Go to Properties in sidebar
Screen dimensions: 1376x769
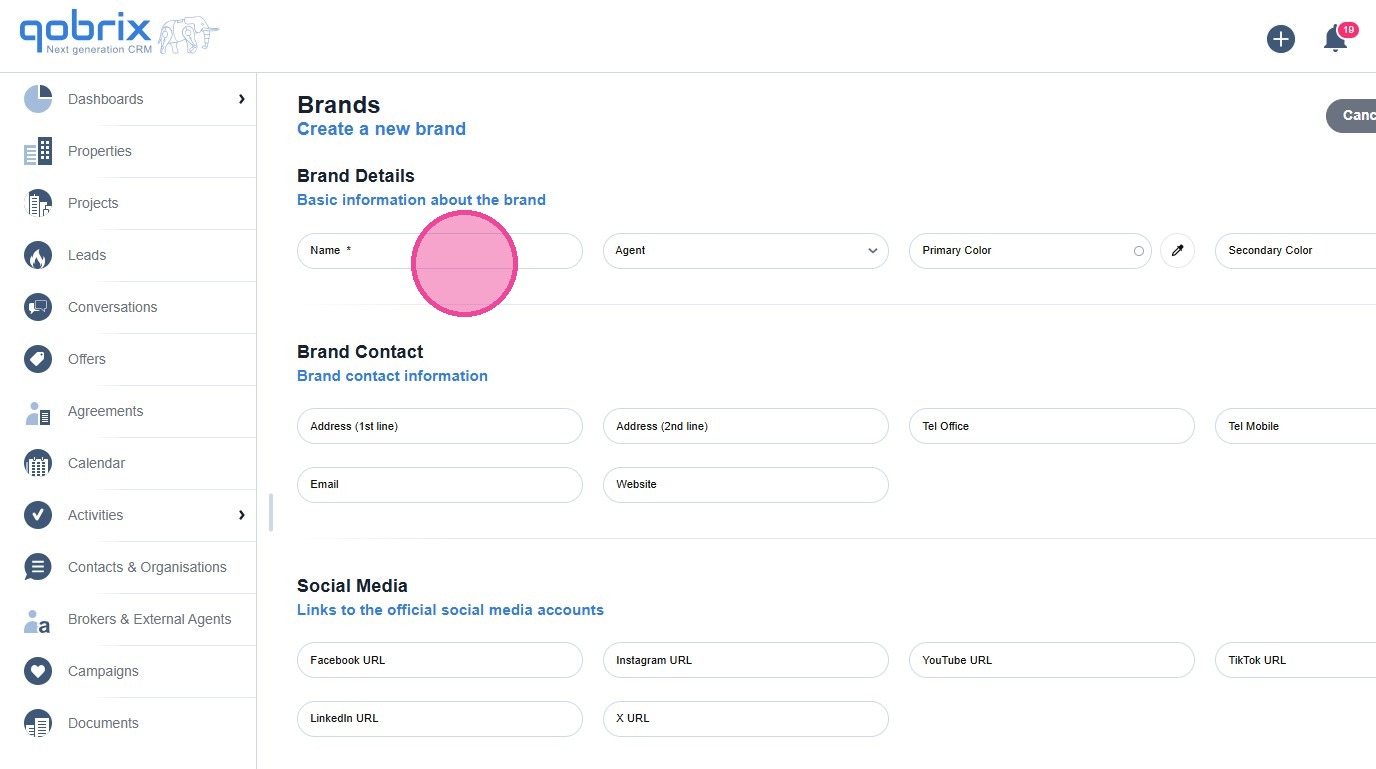(99, 151)
